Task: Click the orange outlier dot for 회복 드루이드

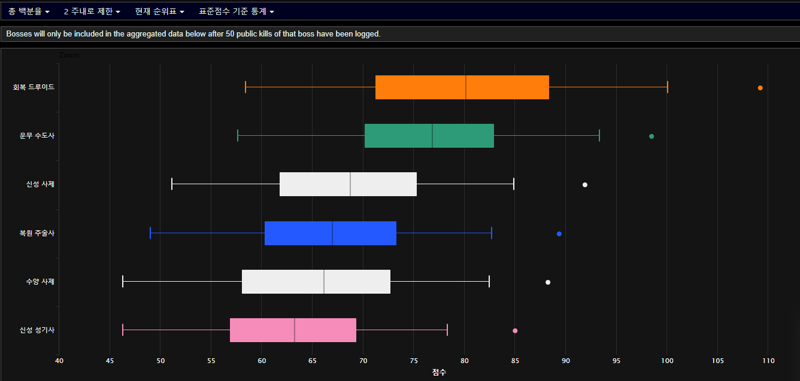Action: point(760,88)
